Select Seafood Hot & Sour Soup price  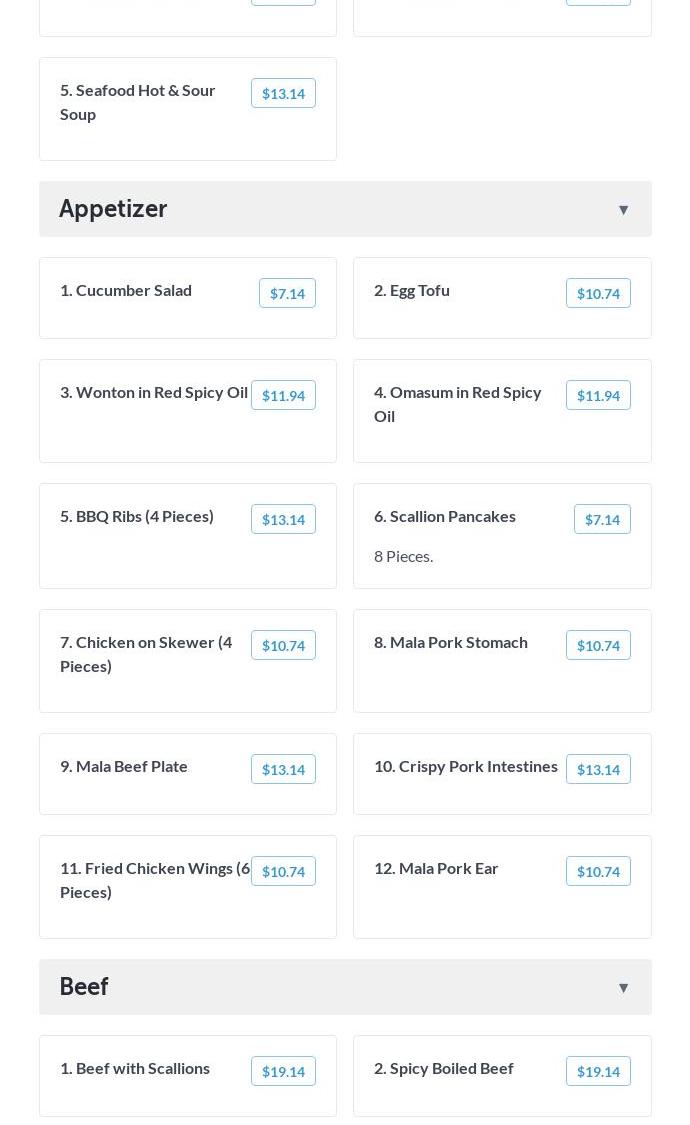coord(283,93)
